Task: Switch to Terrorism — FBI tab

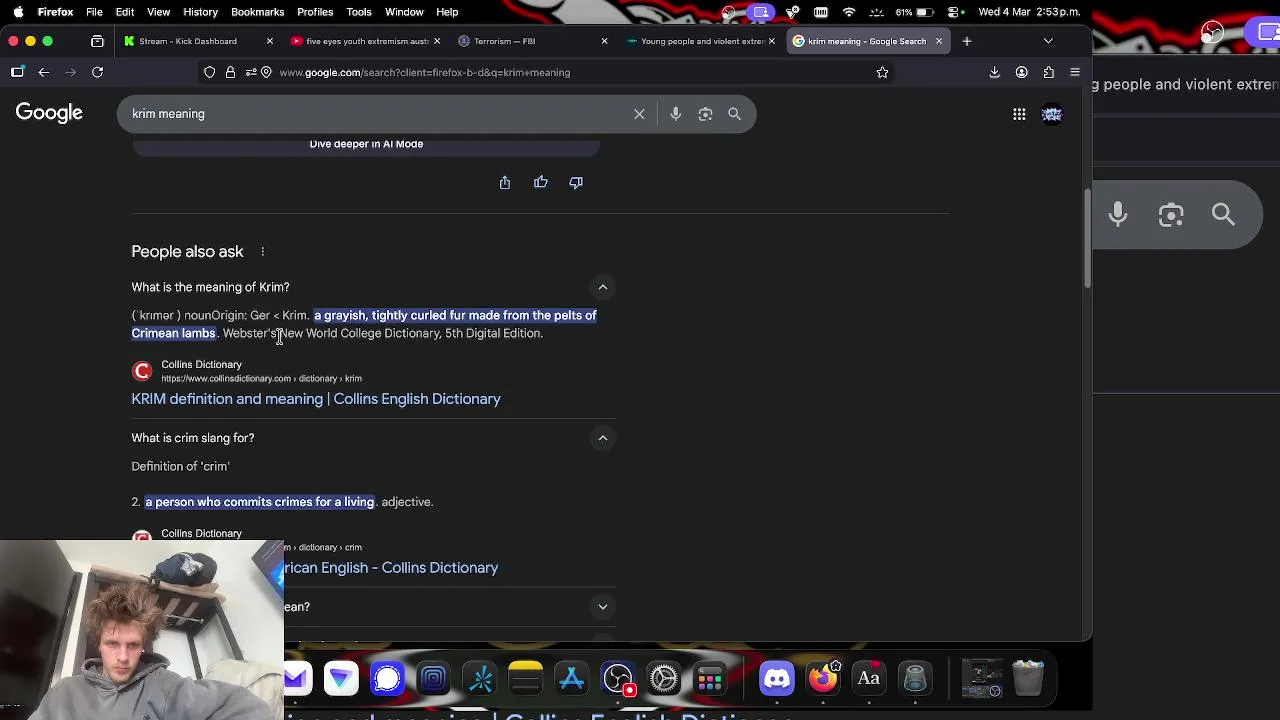Action: [x=530, y=41]
